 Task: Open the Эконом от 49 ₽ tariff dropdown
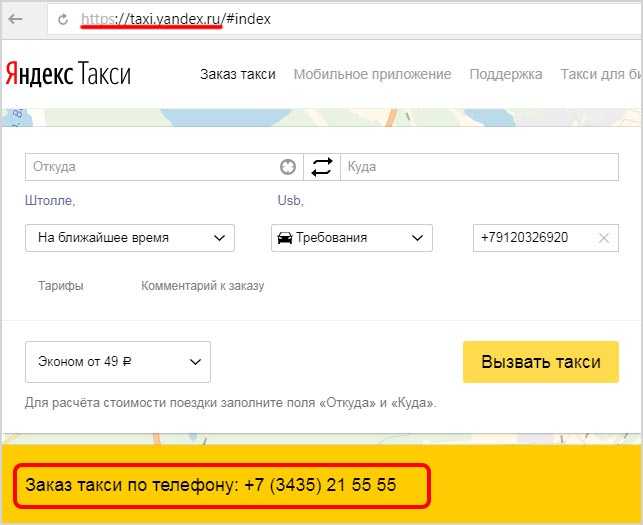pyautogui.click(x=118, y=362)
